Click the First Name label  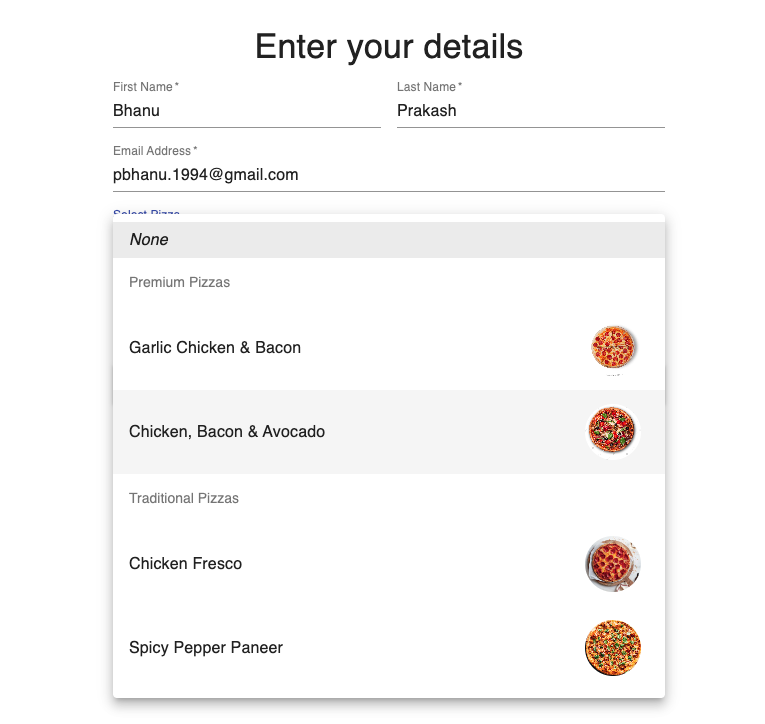[x=144, y=88]
